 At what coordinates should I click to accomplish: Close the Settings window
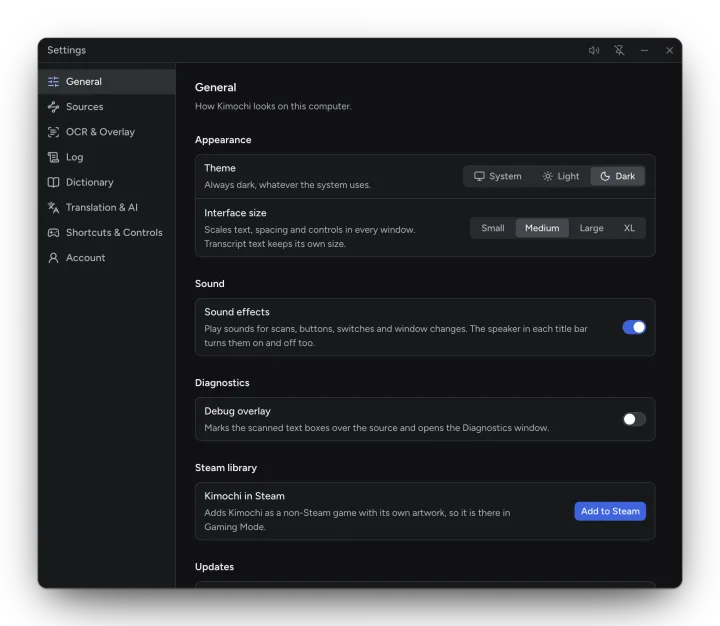[669, 50]
